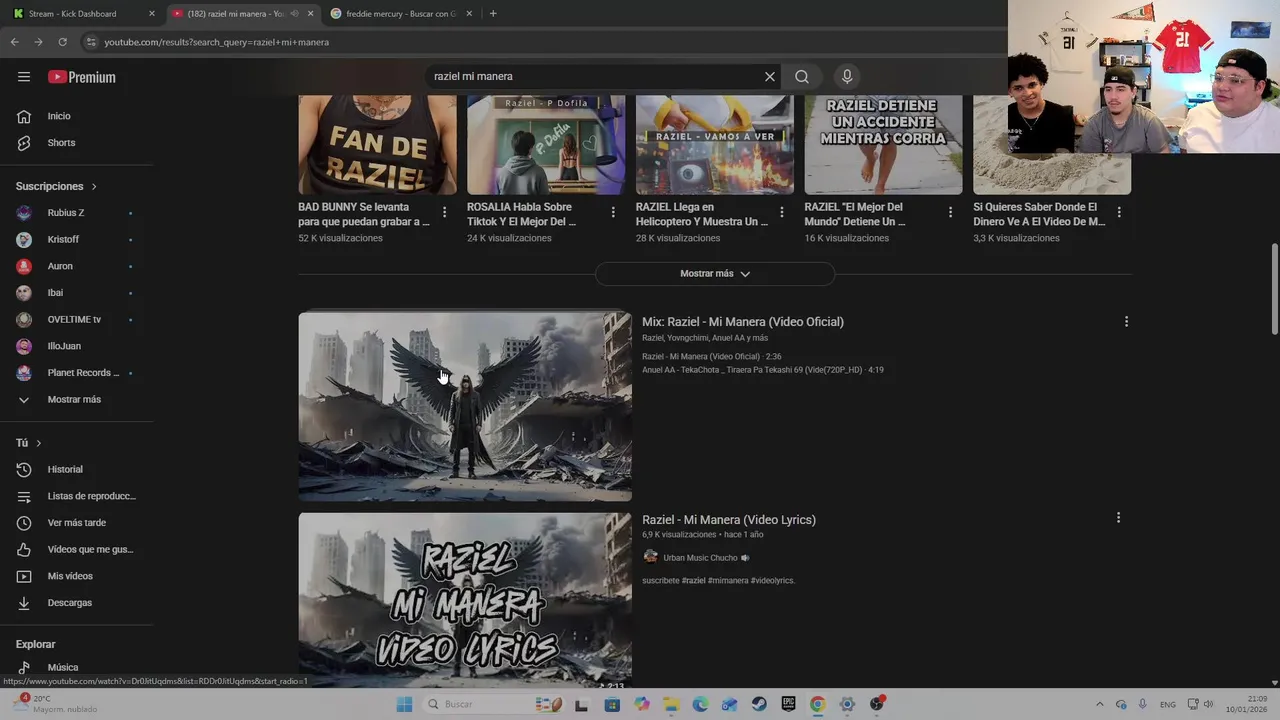This screenshot has width=1280, height=720.
Task: Click the page vertical scrollbar thumb
Action: click(1274, 290)
